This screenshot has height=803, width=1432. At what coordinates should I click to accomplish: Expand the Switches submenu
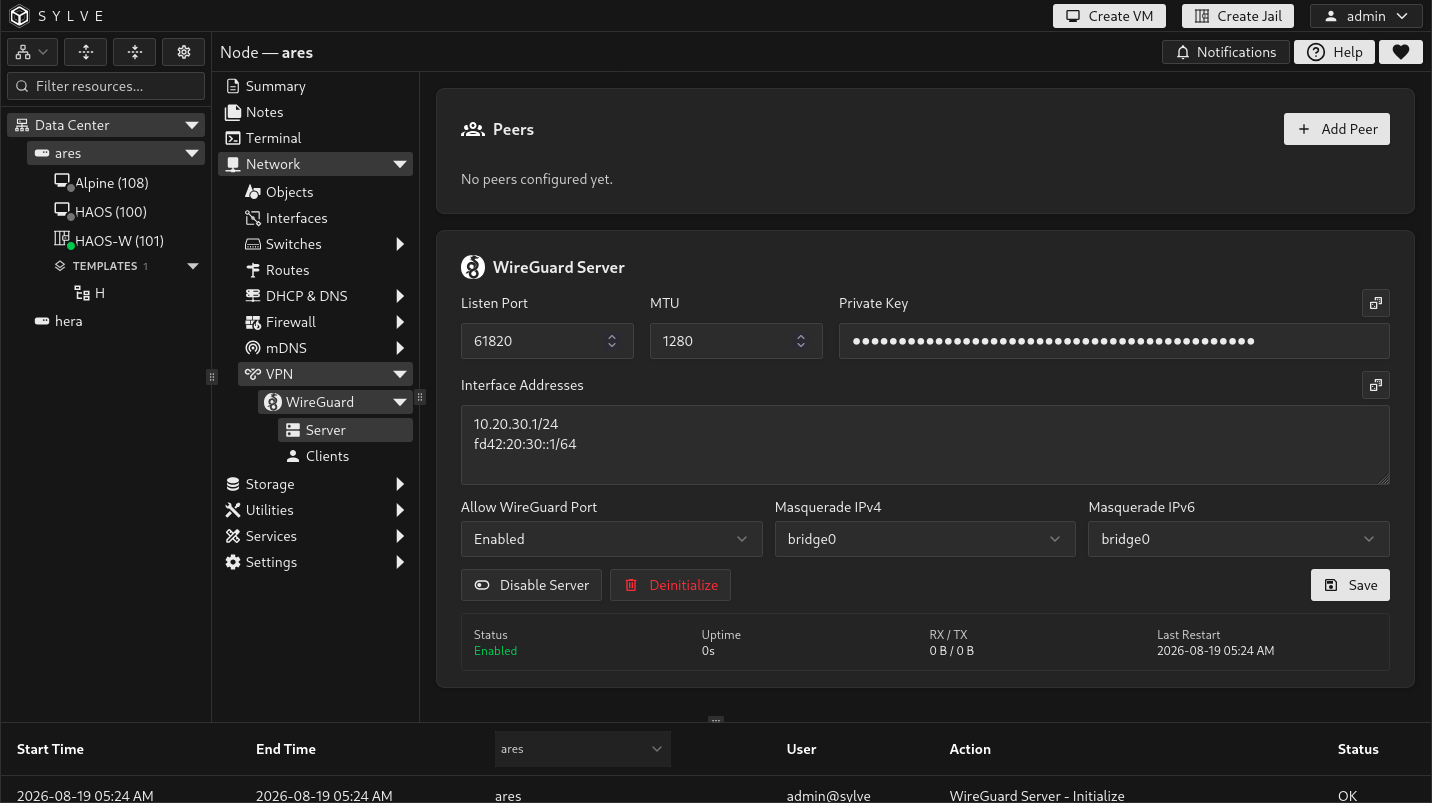pos(400,244)
